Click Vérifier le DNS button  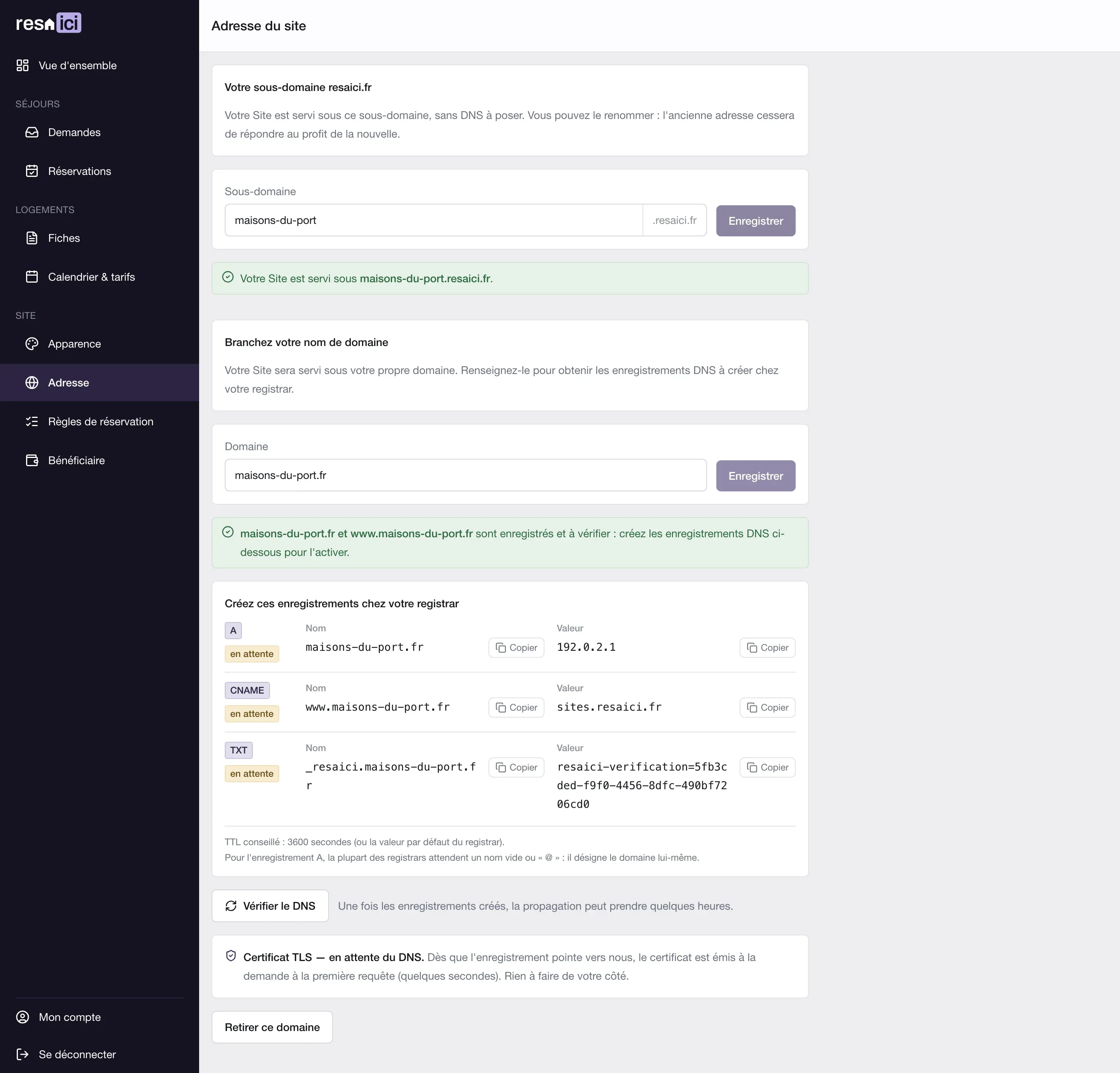(270, 905)
